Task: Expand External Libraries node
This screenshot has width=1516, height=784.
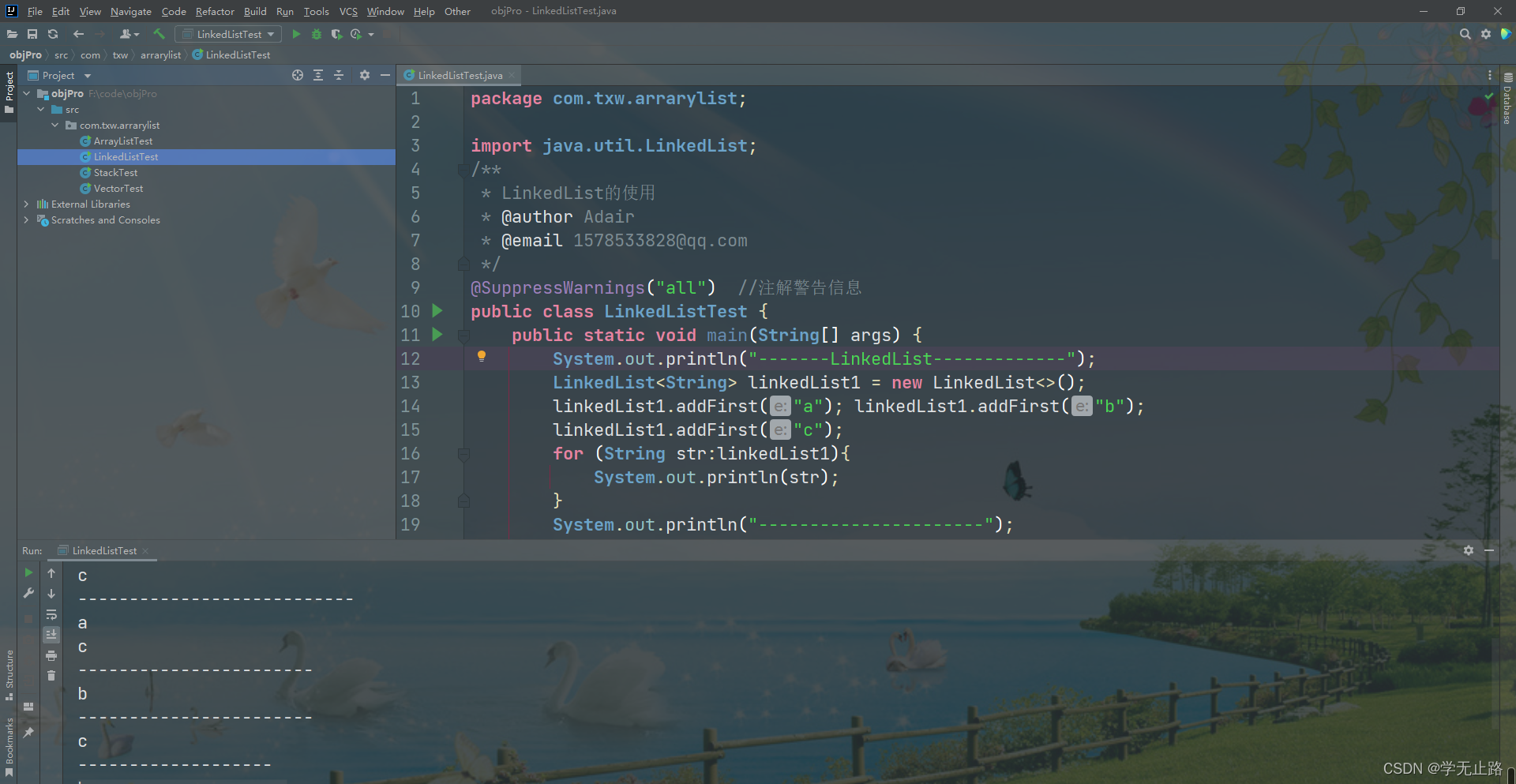Action: (27, 204)
